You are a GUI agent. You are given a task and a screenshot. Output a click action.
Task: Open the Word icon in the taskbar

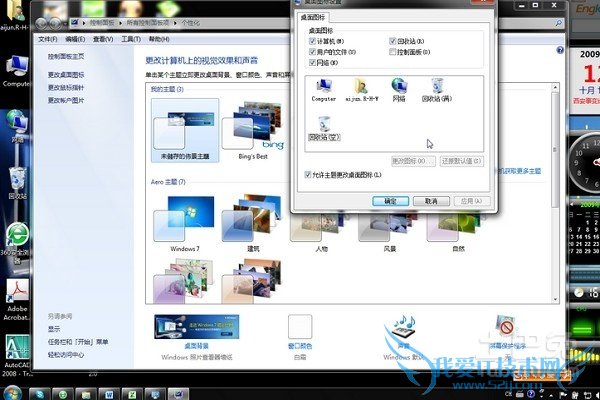tap(109, 394)
